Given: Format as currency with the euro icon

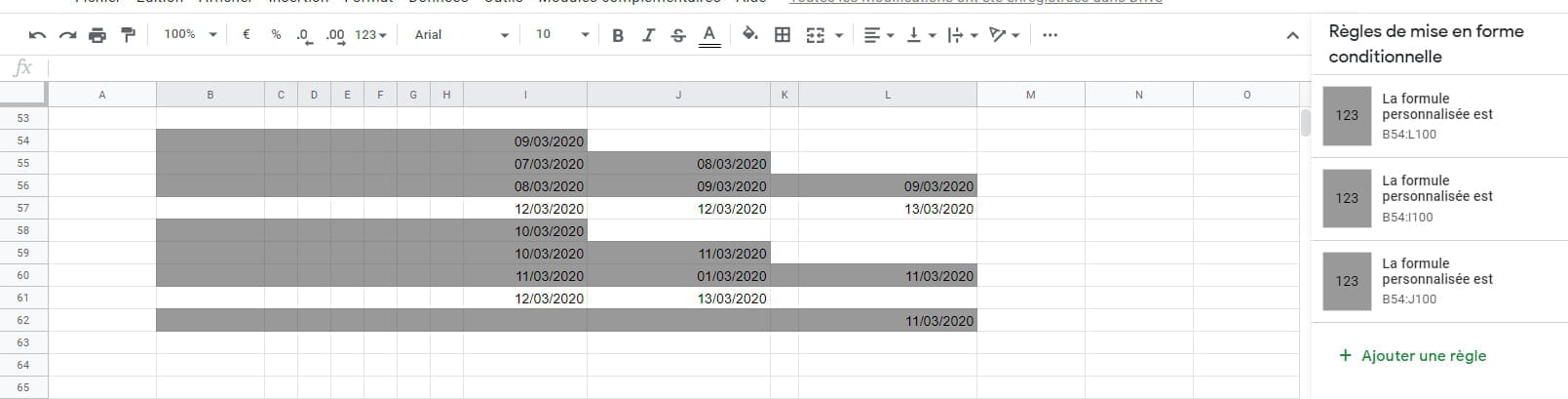Looking at the screenshot, I should [x=246, y=35].
